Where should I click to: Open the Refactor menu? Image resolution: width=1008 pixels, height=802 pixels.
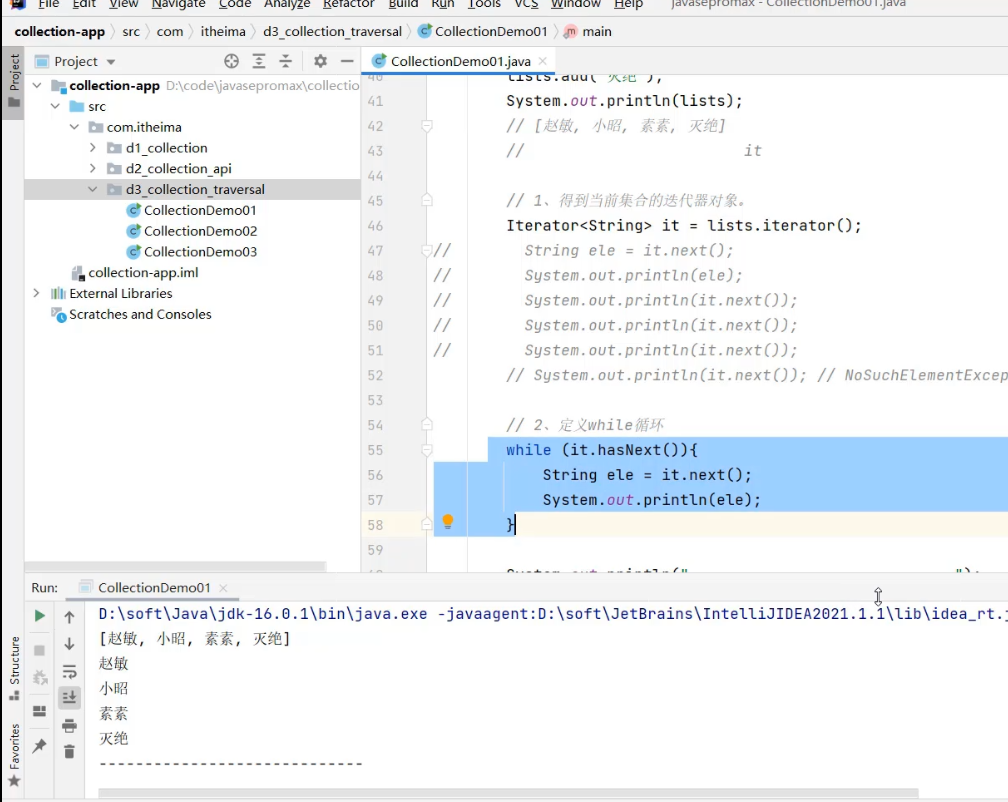coord(348,4)
